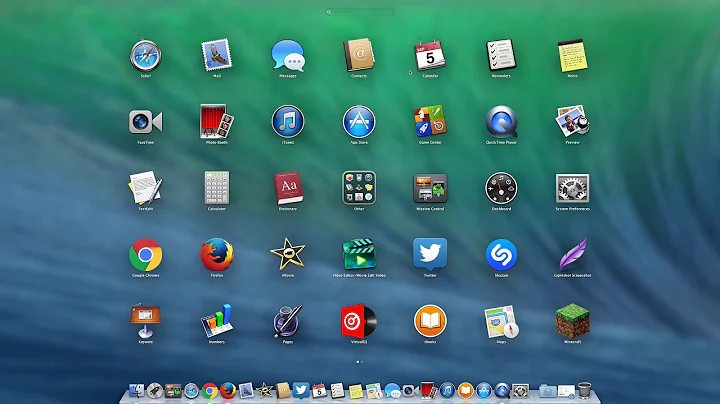Launch the TextEdit app
Image resolution: width=720 pixels, height=404 pixels.
point(146,188)
